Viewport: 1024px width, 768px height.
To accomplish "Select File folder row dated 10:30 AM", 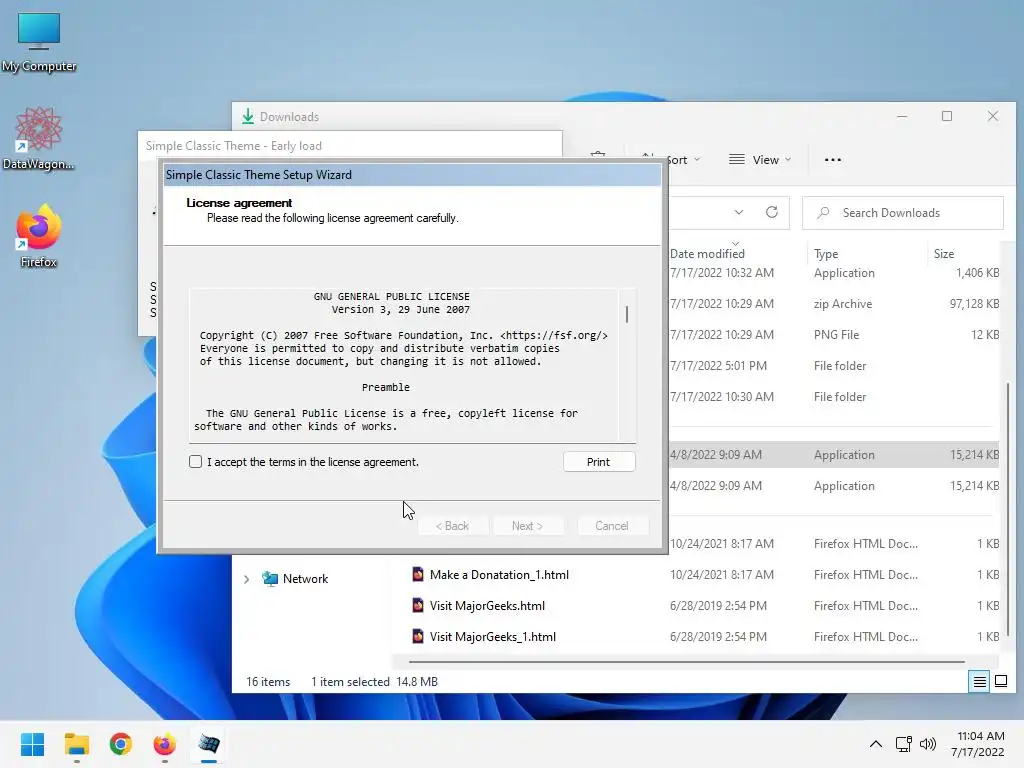I will pos(834,396).
